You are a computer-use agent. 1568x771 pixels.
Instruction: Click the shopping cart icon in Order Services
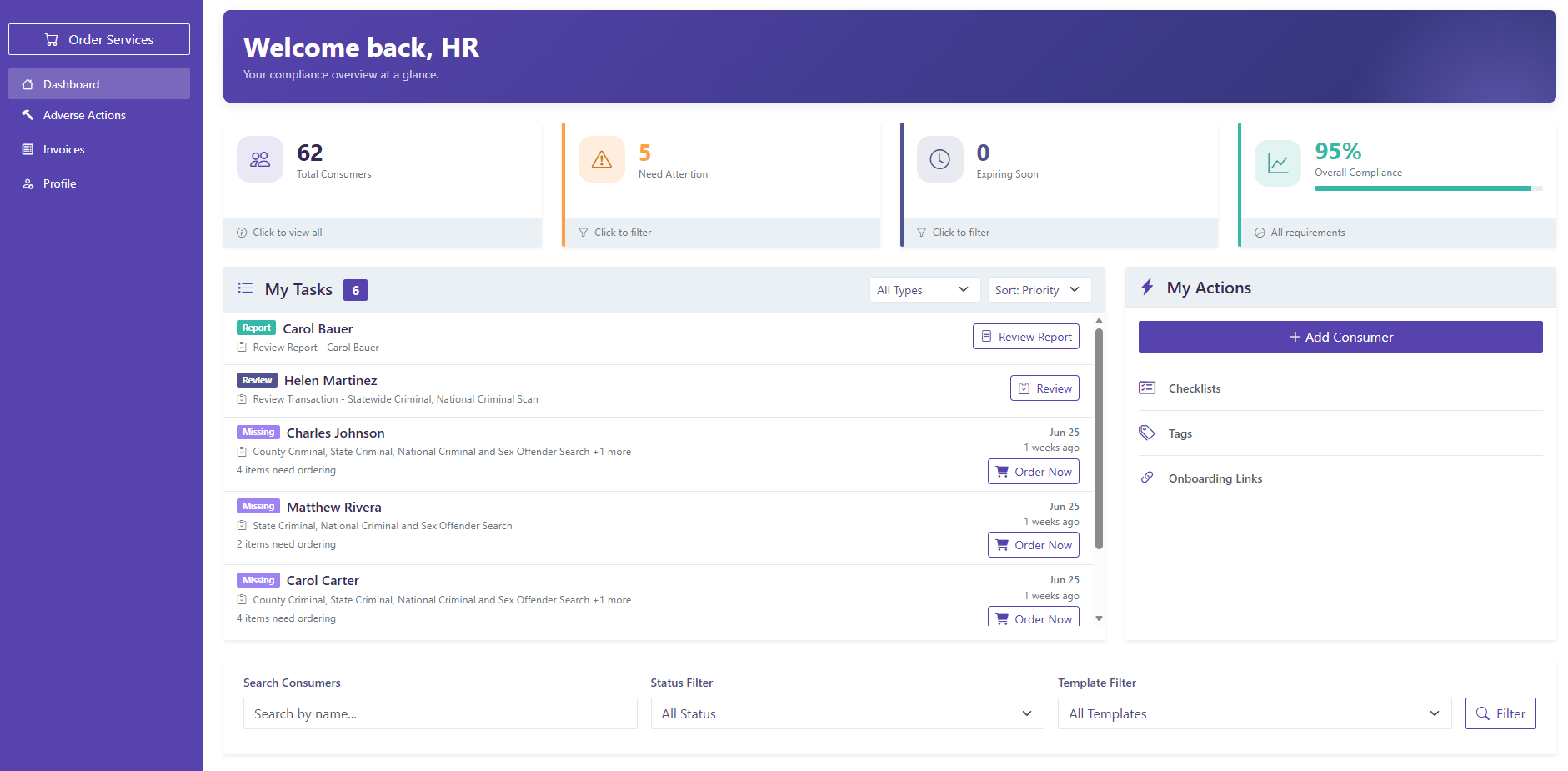52,39
